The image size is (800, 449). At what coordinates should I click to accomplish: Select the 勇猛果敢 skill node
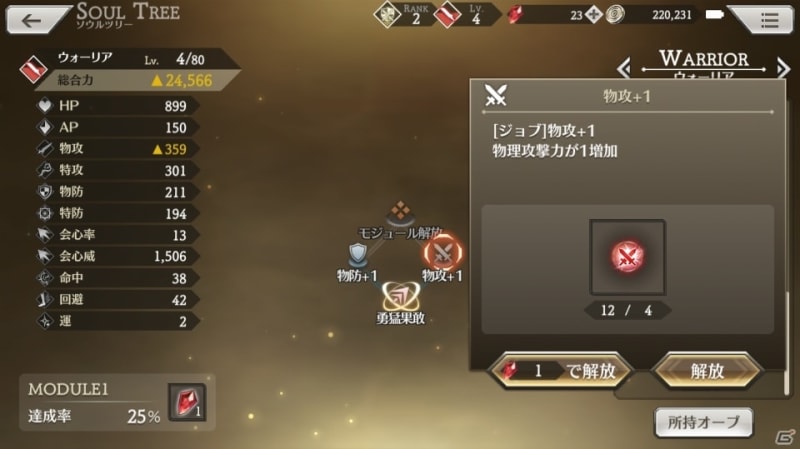pos(401,296)
